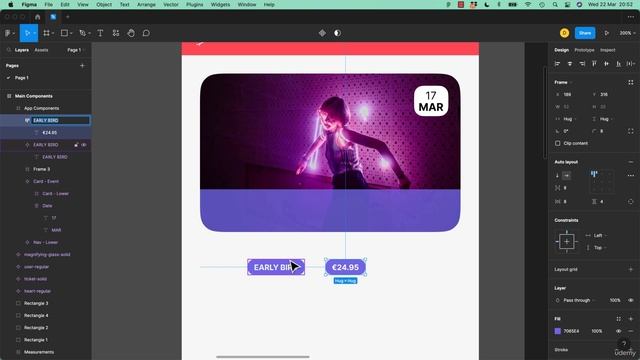Click the Share button
The image size is (640, 360).
click(585, 33)
